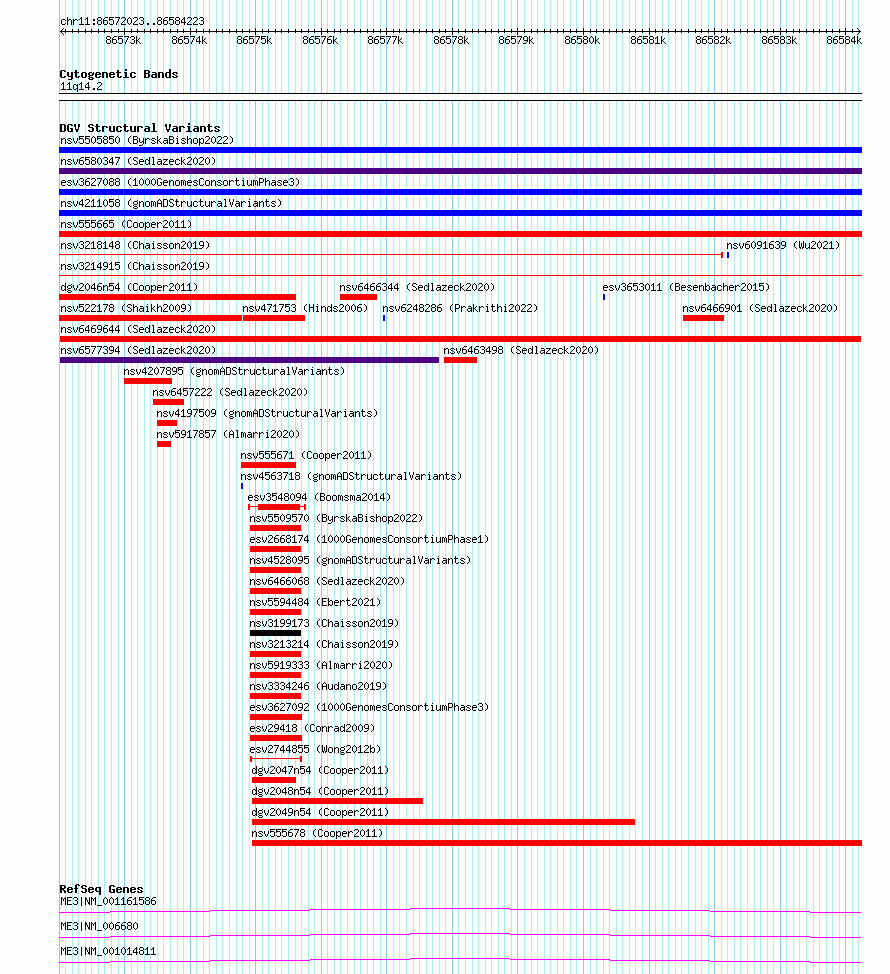Select the ME3|NM_001014811 transcript
Screen dimensions: 890x974
108,951
